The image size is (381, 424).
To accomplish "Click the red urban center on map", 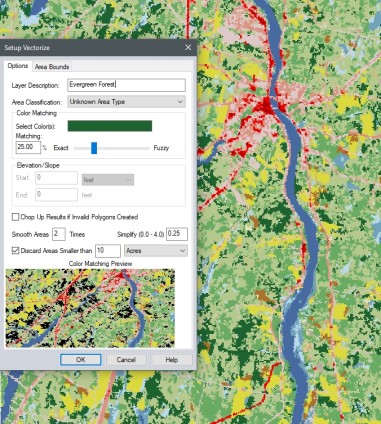I will point(267,106).
